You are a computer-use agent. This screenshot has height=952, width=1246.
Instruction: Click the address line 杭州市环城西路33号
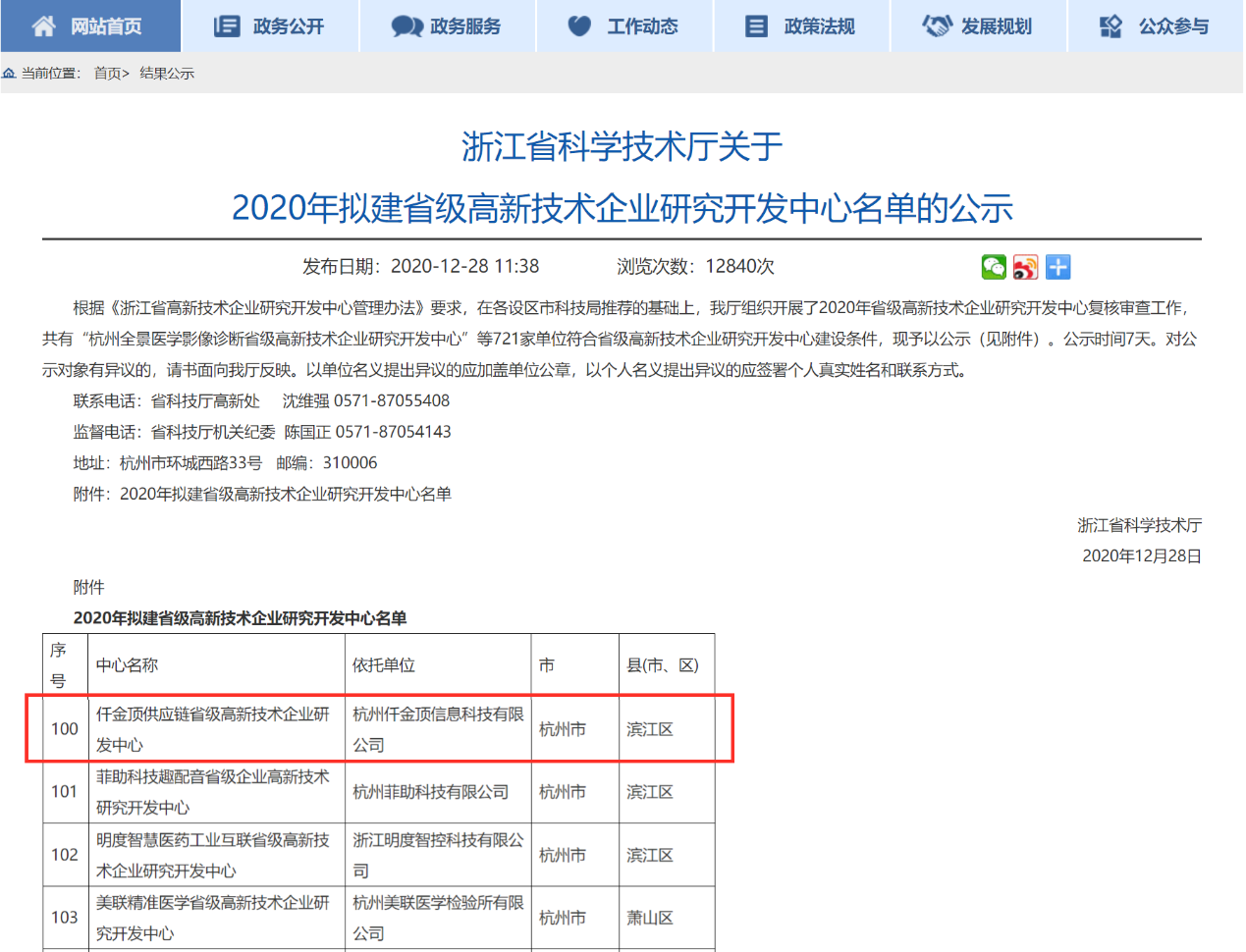[x=190, y=463]
